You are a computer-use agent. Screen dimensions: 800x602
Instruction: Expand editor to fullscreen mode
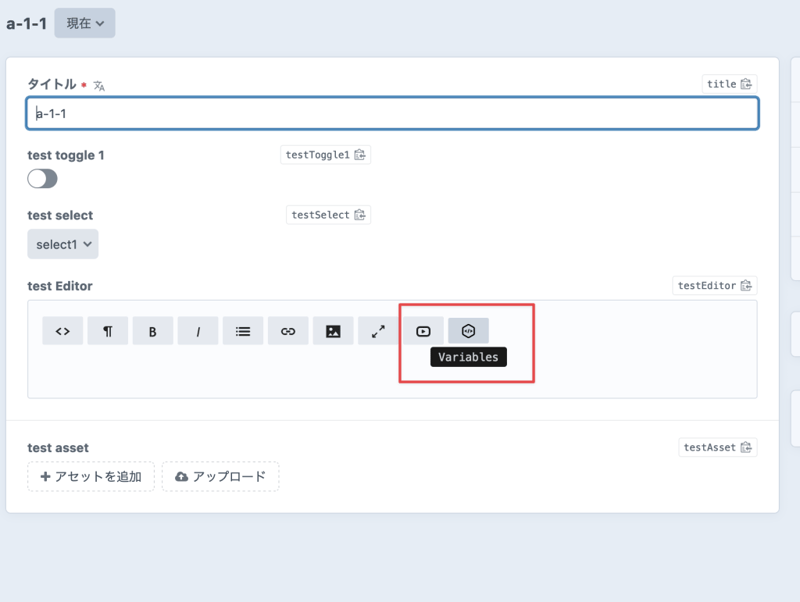click(378, 331)
